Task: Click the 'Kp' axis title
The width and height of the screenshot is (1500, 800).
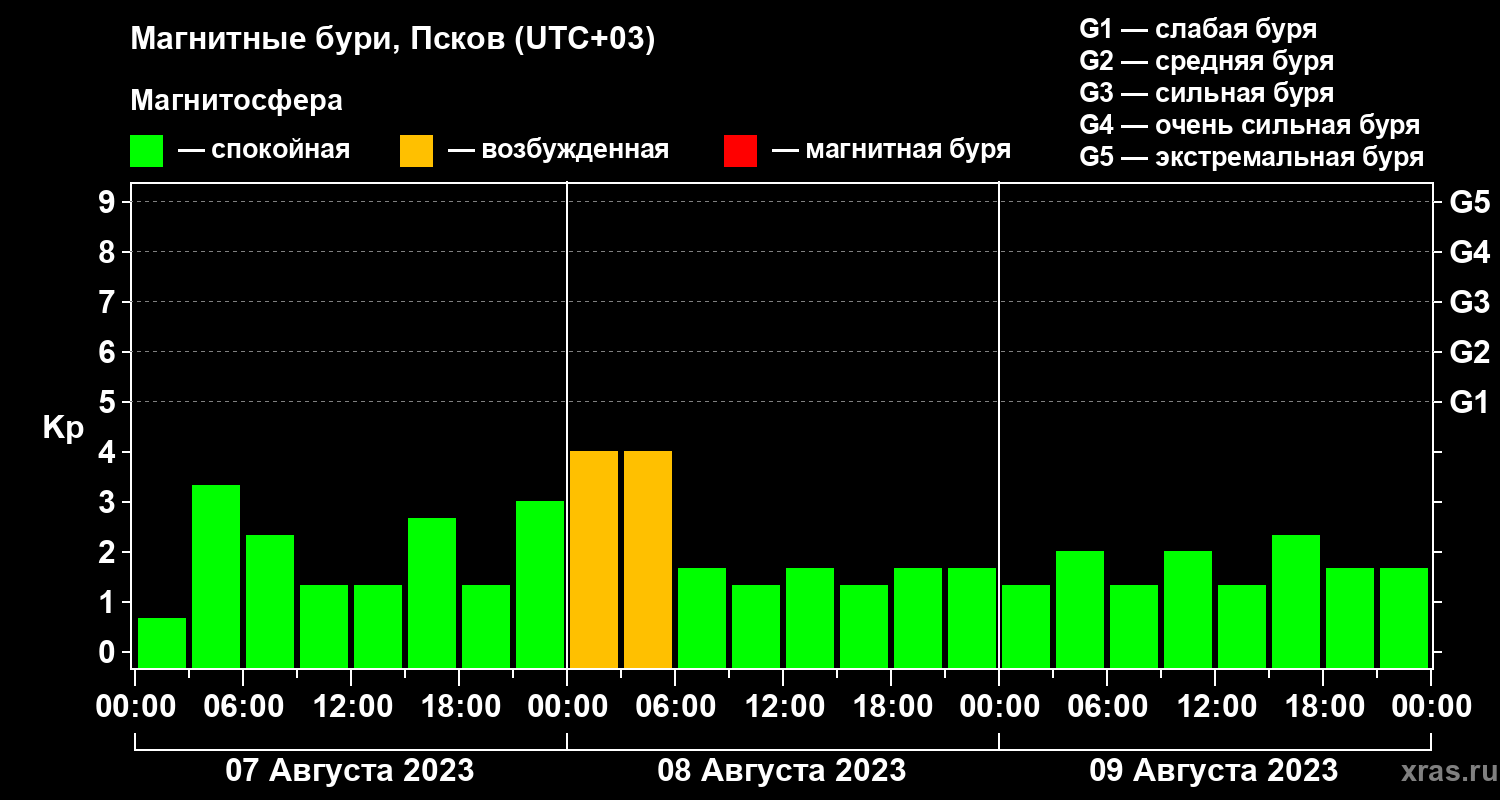Action: [63, 428]
